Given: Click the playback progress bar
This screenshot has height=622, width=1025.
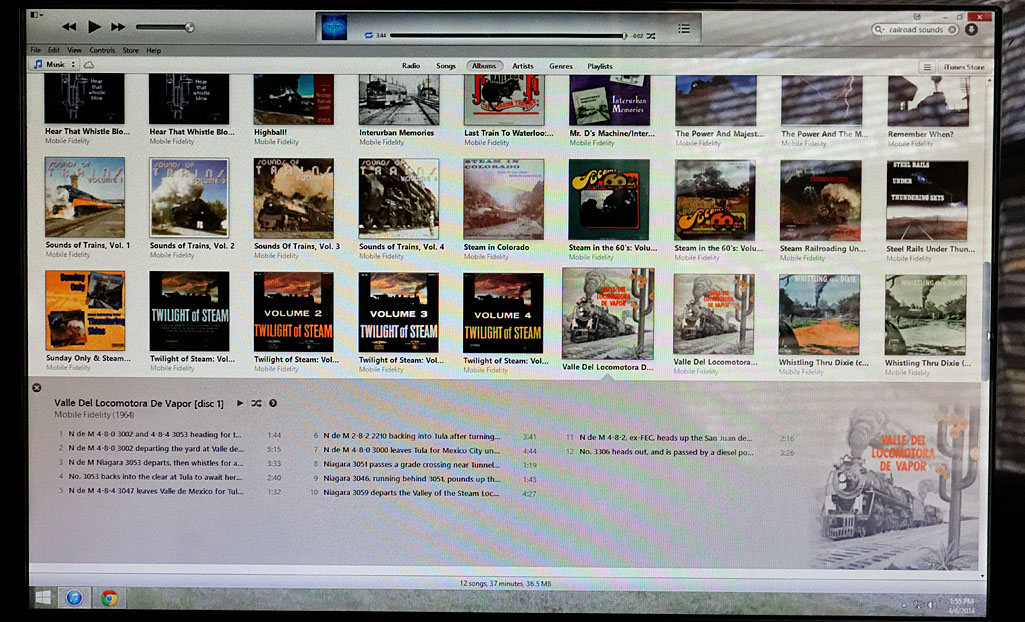Looking at the screenshot, I should click(508, 36).
